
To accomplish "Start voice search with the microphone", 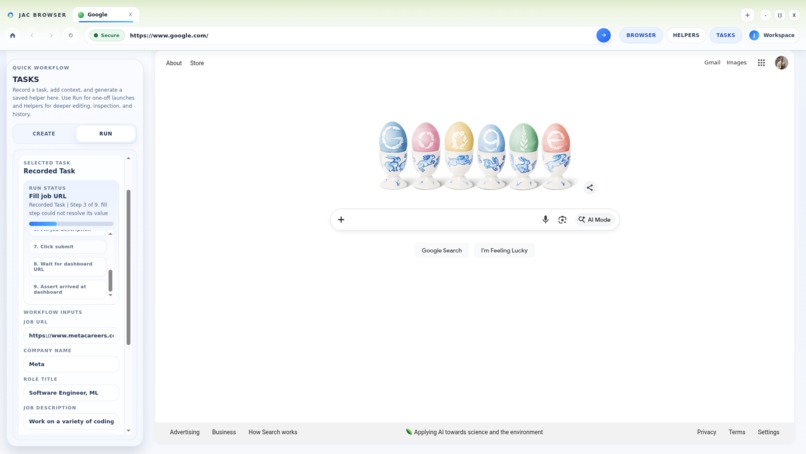I will click(x=545, y=220).
